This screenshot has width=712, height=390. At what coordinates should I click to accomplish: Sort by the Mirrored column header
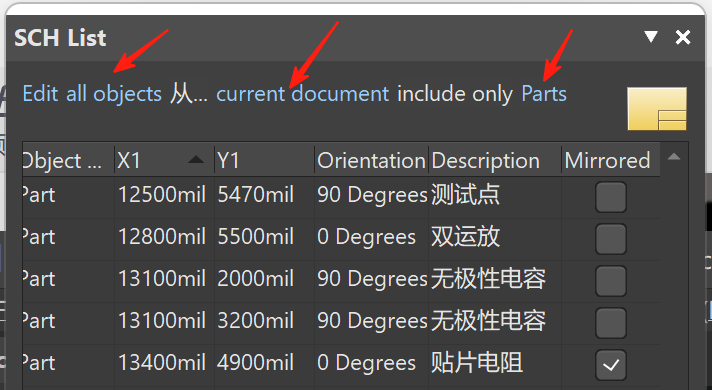pyautogui.click(x=611, y=161)
